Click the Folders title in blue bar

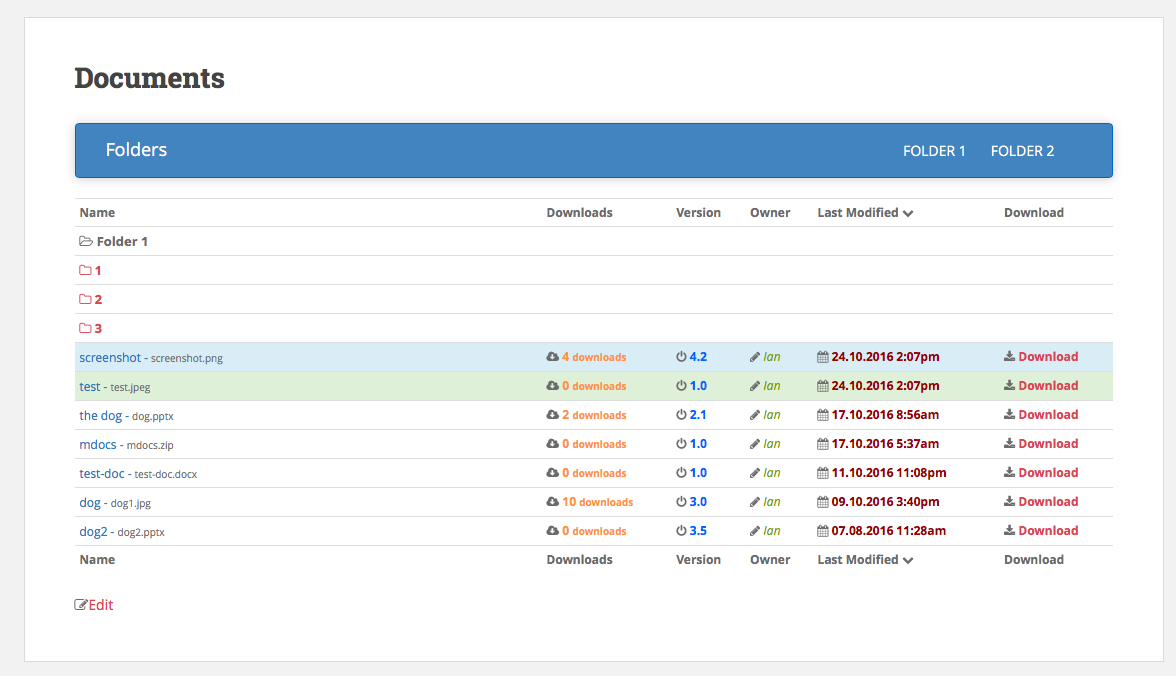(x=136, y=150)
